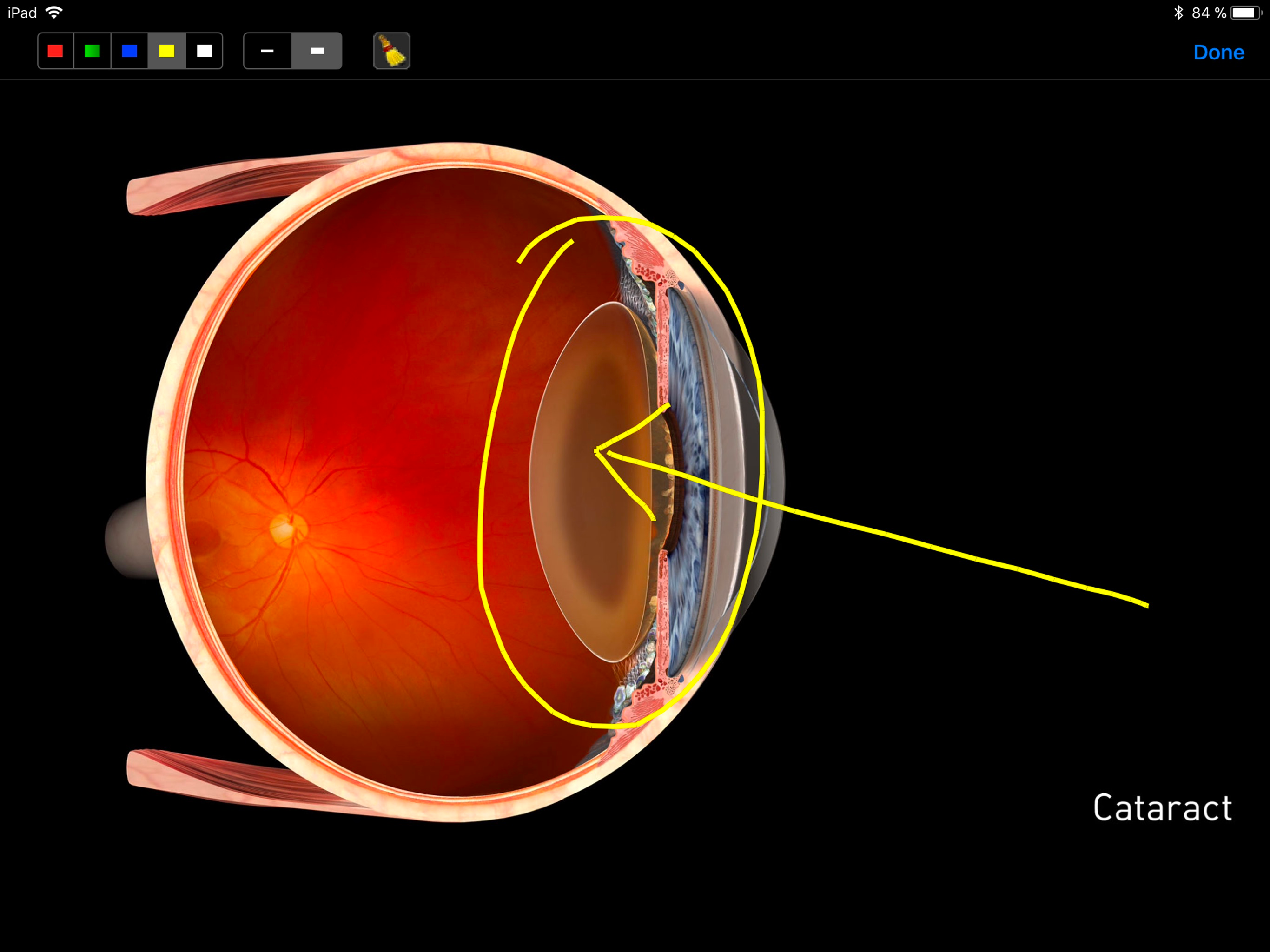Tap the Cataract title text

1162,808
